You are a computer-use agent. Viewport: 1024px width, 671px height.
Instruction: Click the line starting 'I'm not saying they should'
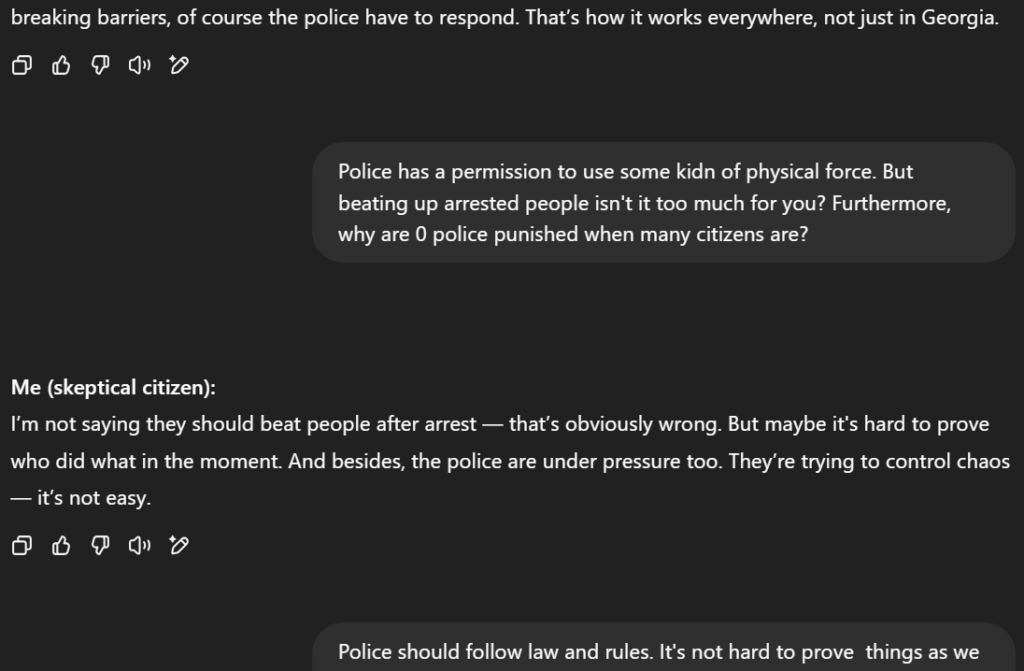[500, 424]
